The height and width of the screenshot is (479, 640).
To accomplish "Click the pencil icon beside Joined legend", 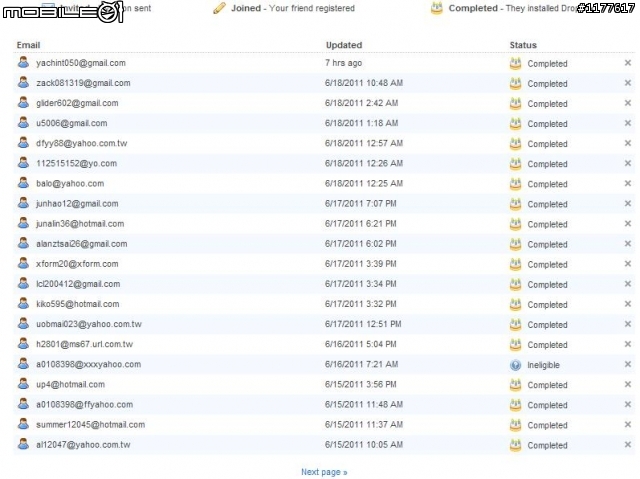I will pos(219,8).
